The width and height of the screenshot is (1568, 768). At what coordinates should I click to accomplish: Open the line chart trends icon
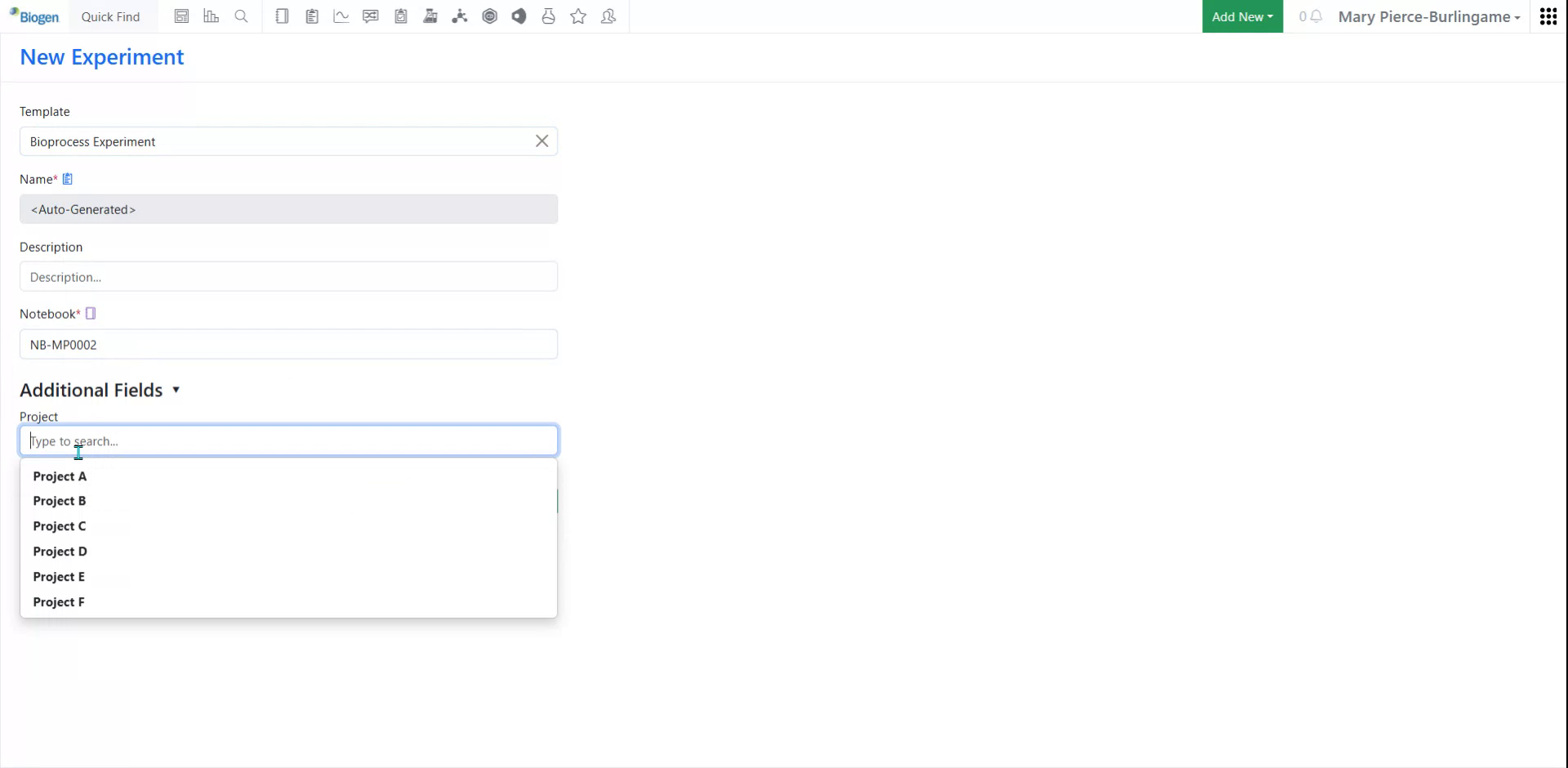point(341,16)
